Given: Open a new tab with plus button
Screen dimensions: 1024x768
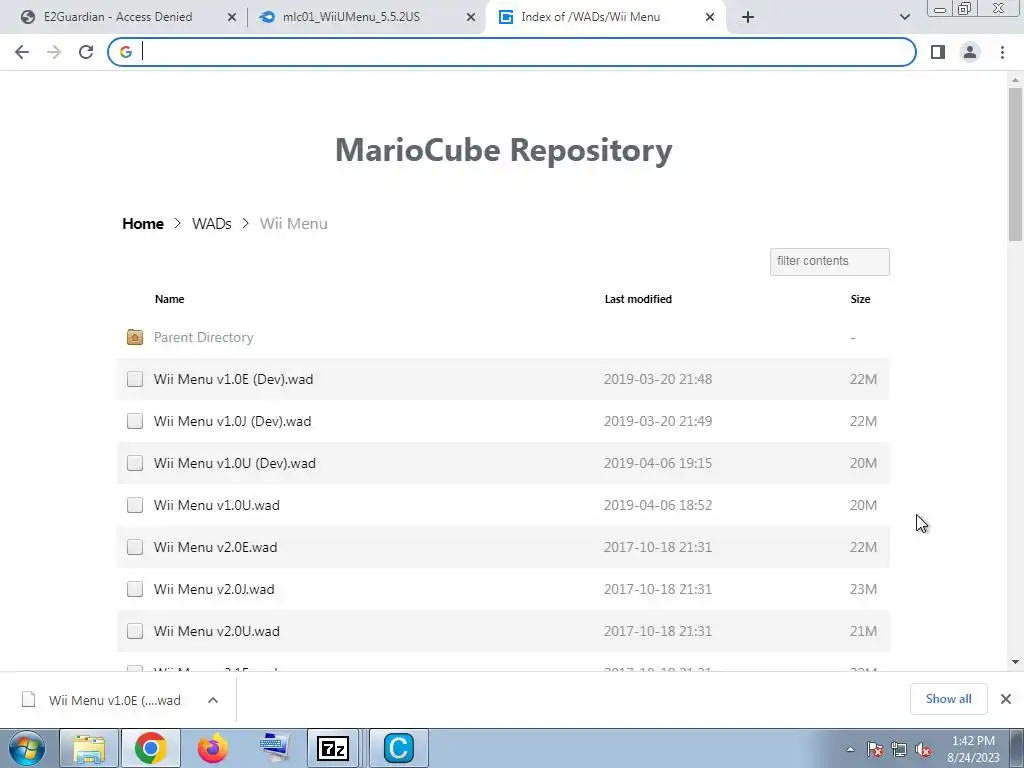Looking at the screenshot, I should [x=748, y=17].
